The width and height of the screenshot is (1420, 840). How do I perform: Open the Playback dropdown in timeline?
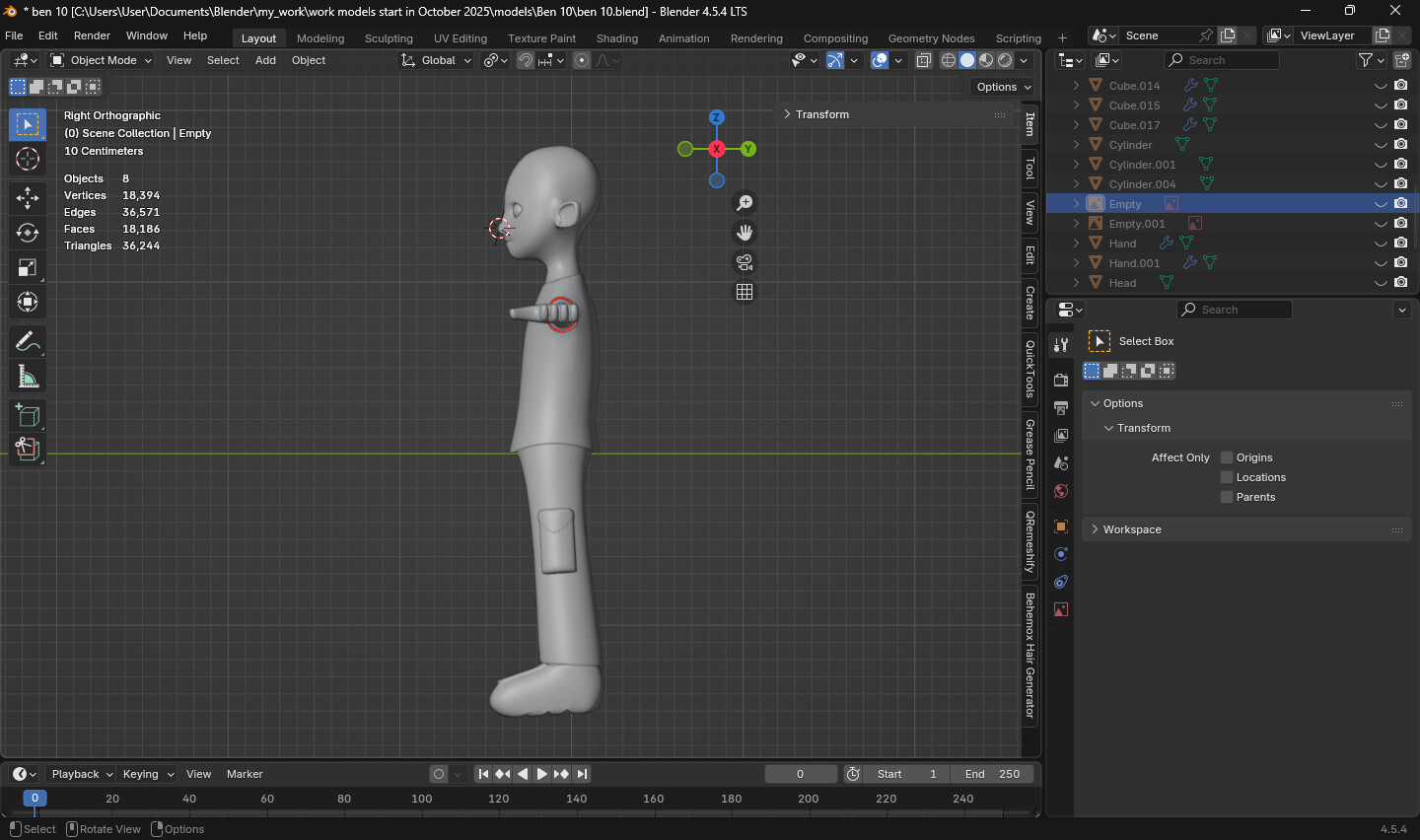tap(81, 774)
